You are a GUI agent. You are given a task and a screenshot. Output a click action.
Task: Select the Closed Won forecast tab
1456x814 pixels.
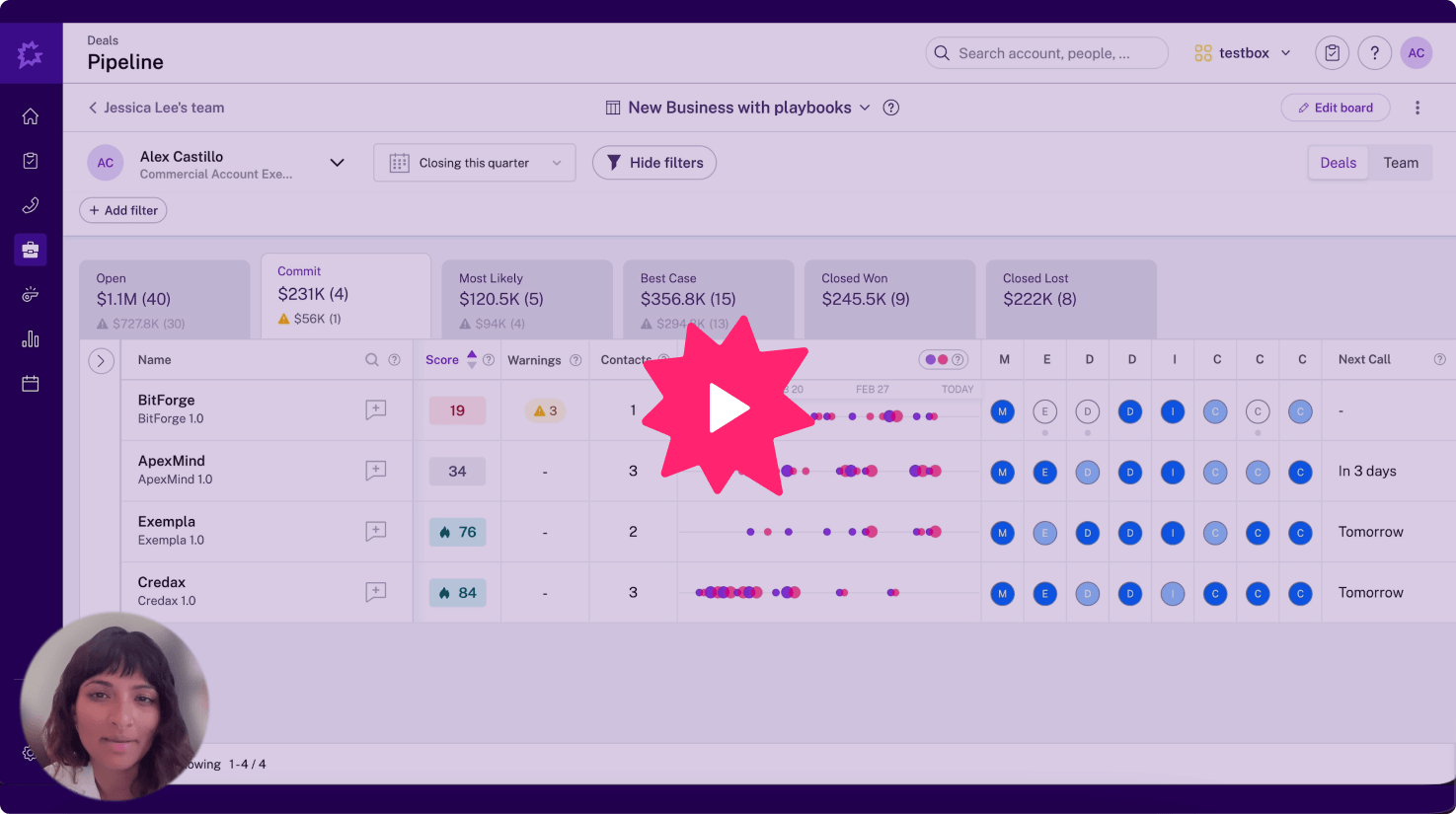click(889, 298)
